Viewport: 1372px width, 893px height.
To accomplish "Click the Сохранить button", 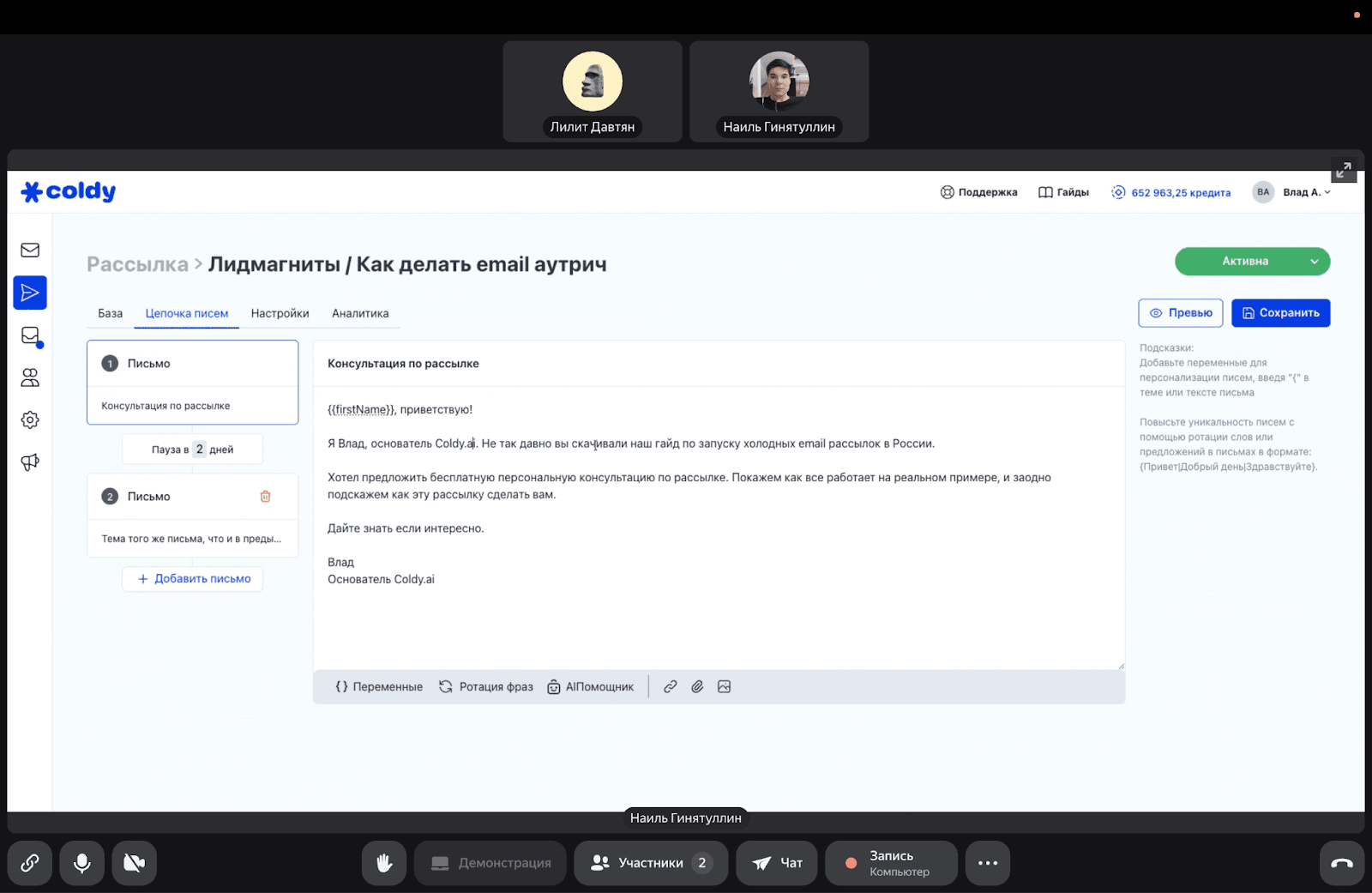I will click(x=1280, y=313).
